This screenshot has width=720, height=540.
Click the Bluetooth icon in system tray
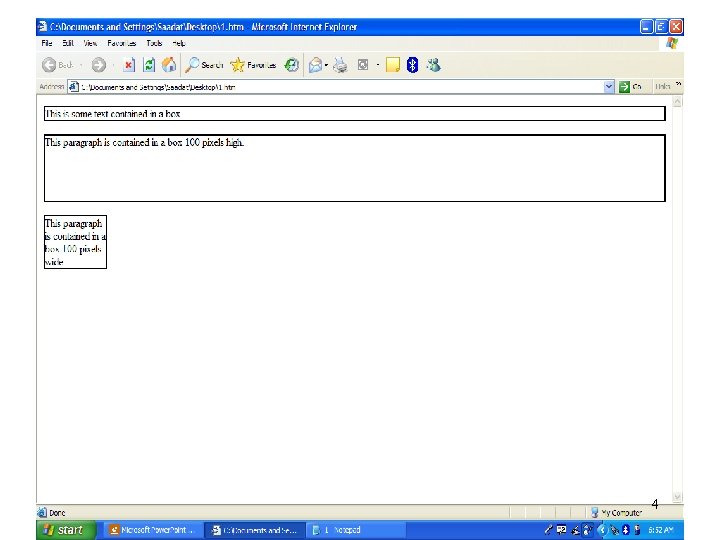coord(625,530)
